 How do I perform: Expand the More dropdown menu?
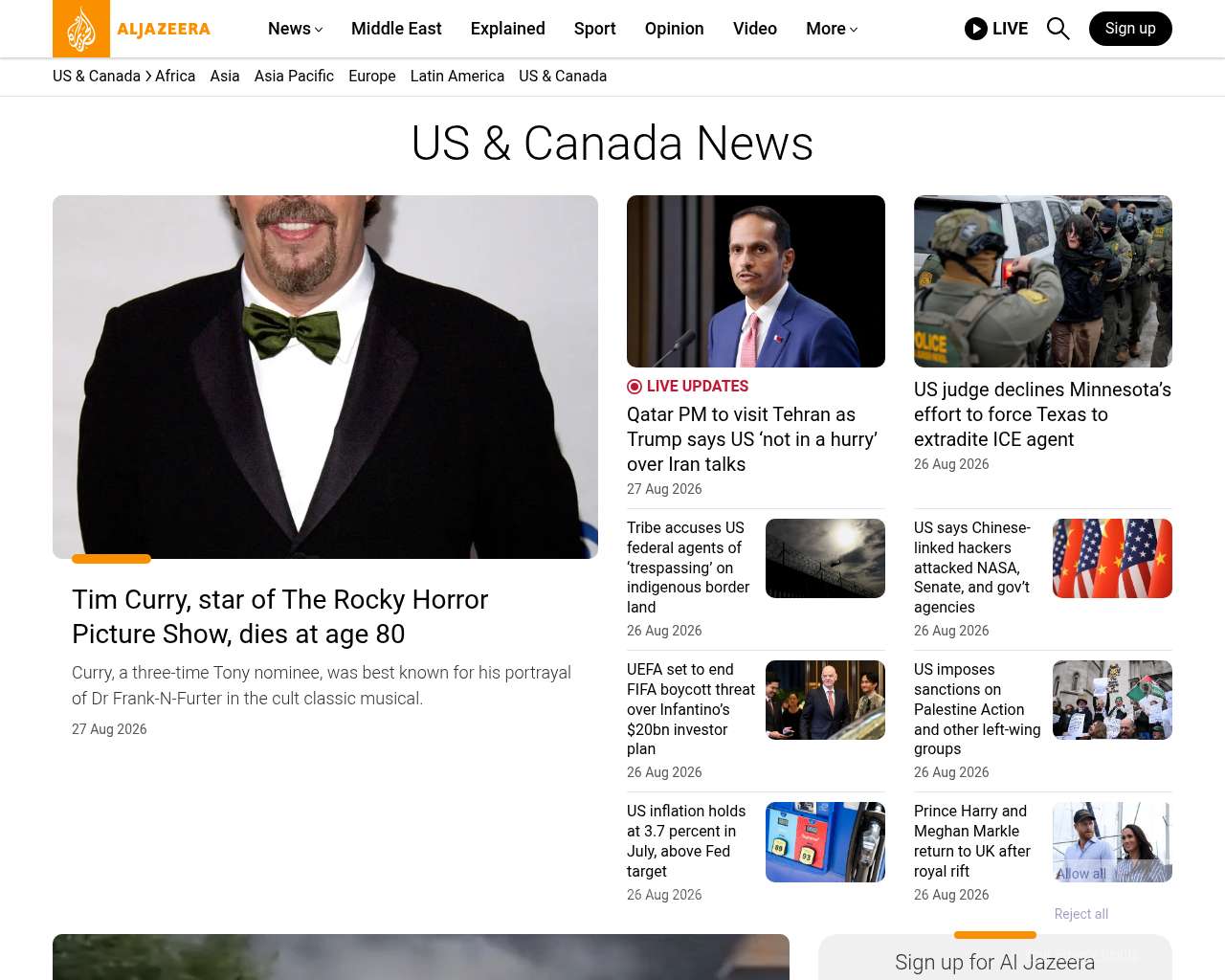(x=832, y=29)
